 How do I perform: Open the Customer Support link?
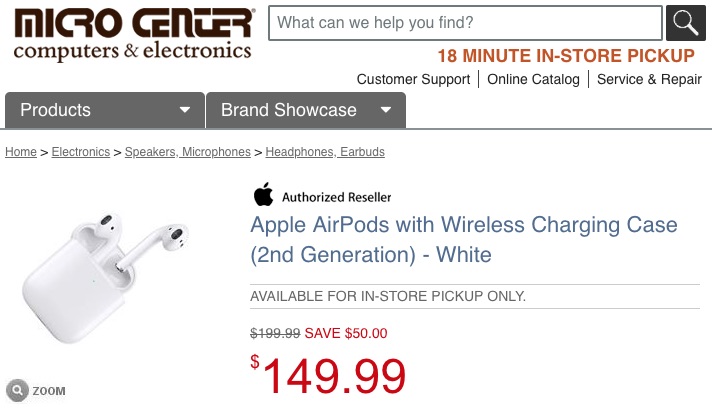click(413, 79)
